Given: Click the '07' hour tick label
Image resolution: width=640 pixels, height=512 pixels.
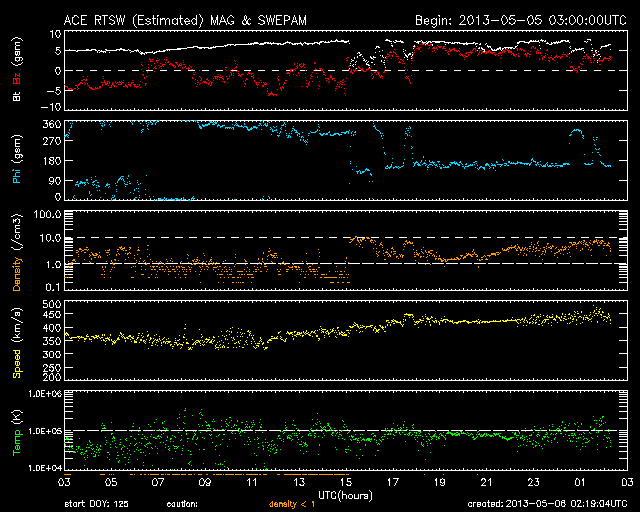Looking at the screenshot, I should point(158,482).
